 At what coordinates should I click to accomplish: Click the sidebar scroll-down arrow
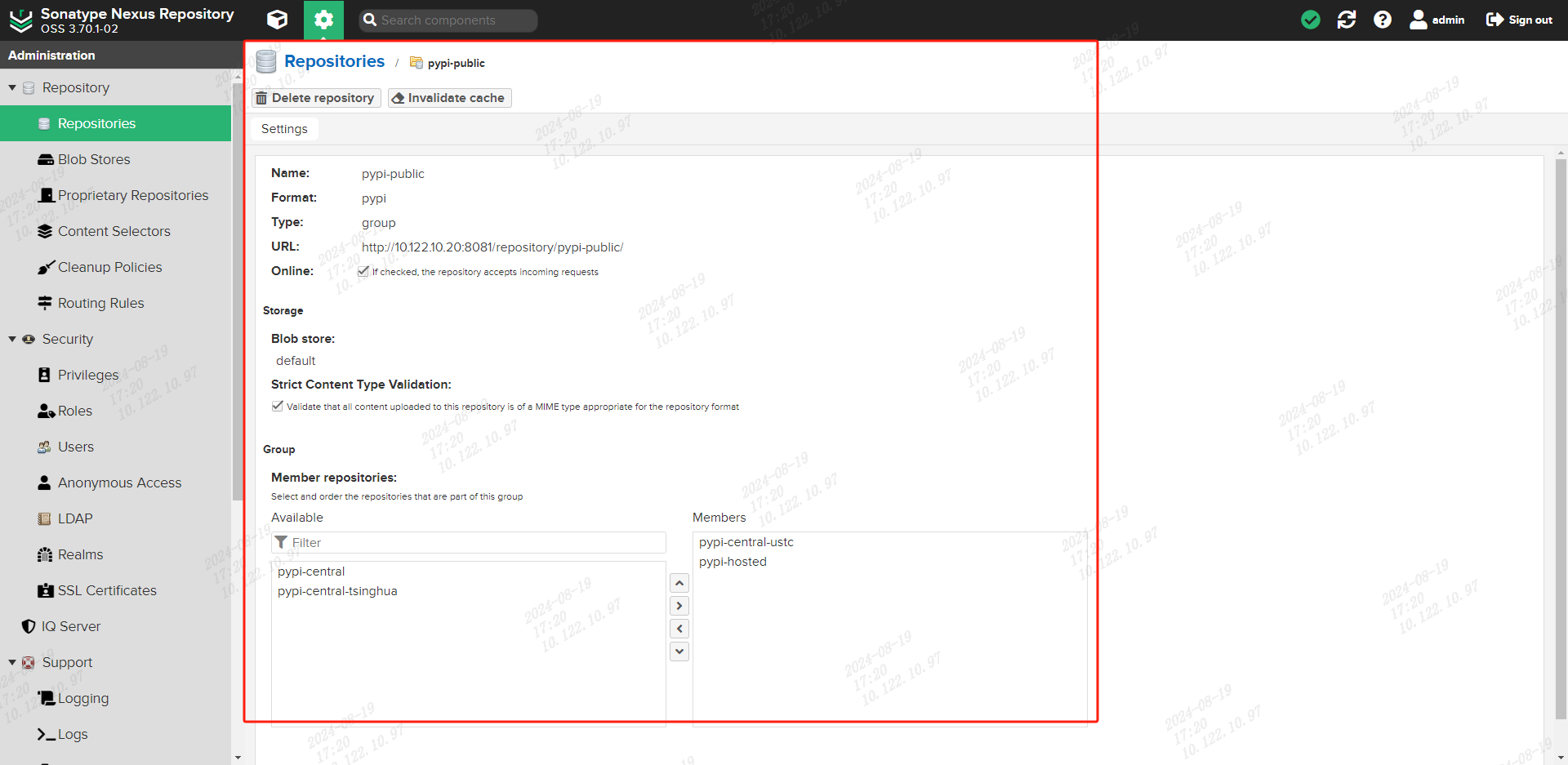[x=238, y=758]
